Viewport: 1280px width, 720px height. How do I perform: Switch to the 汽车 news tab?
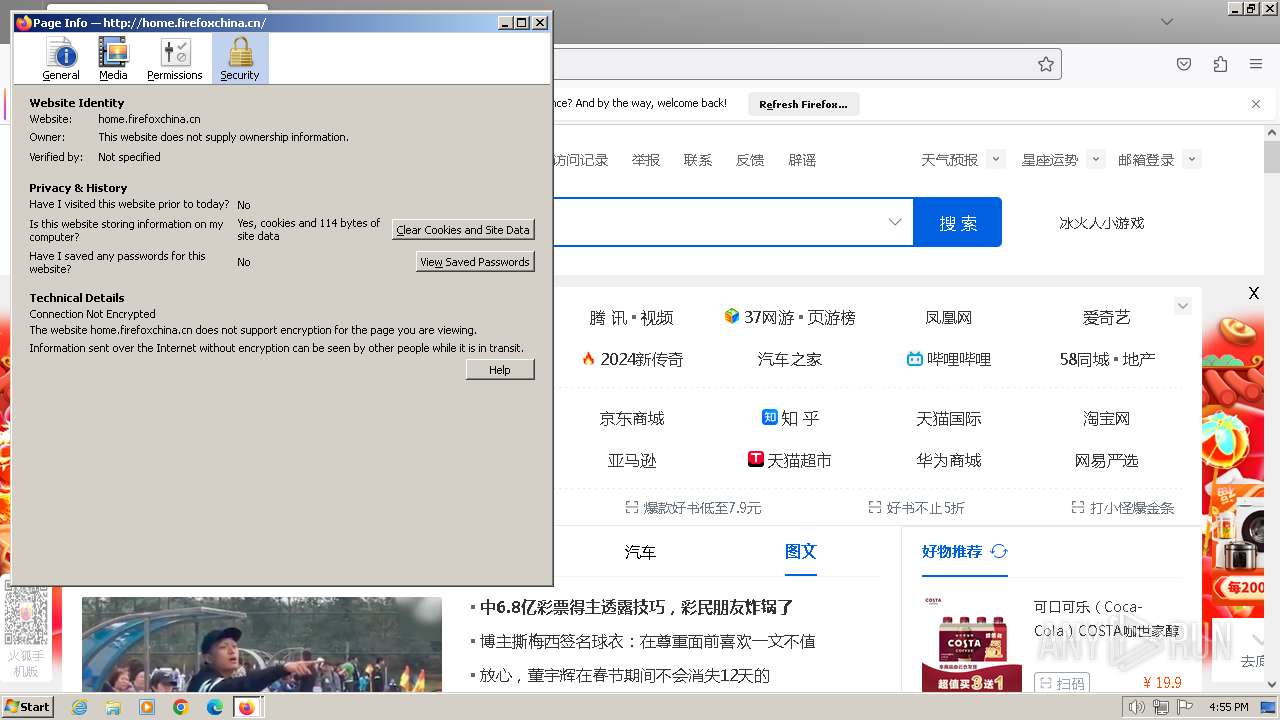pos(640,552)
